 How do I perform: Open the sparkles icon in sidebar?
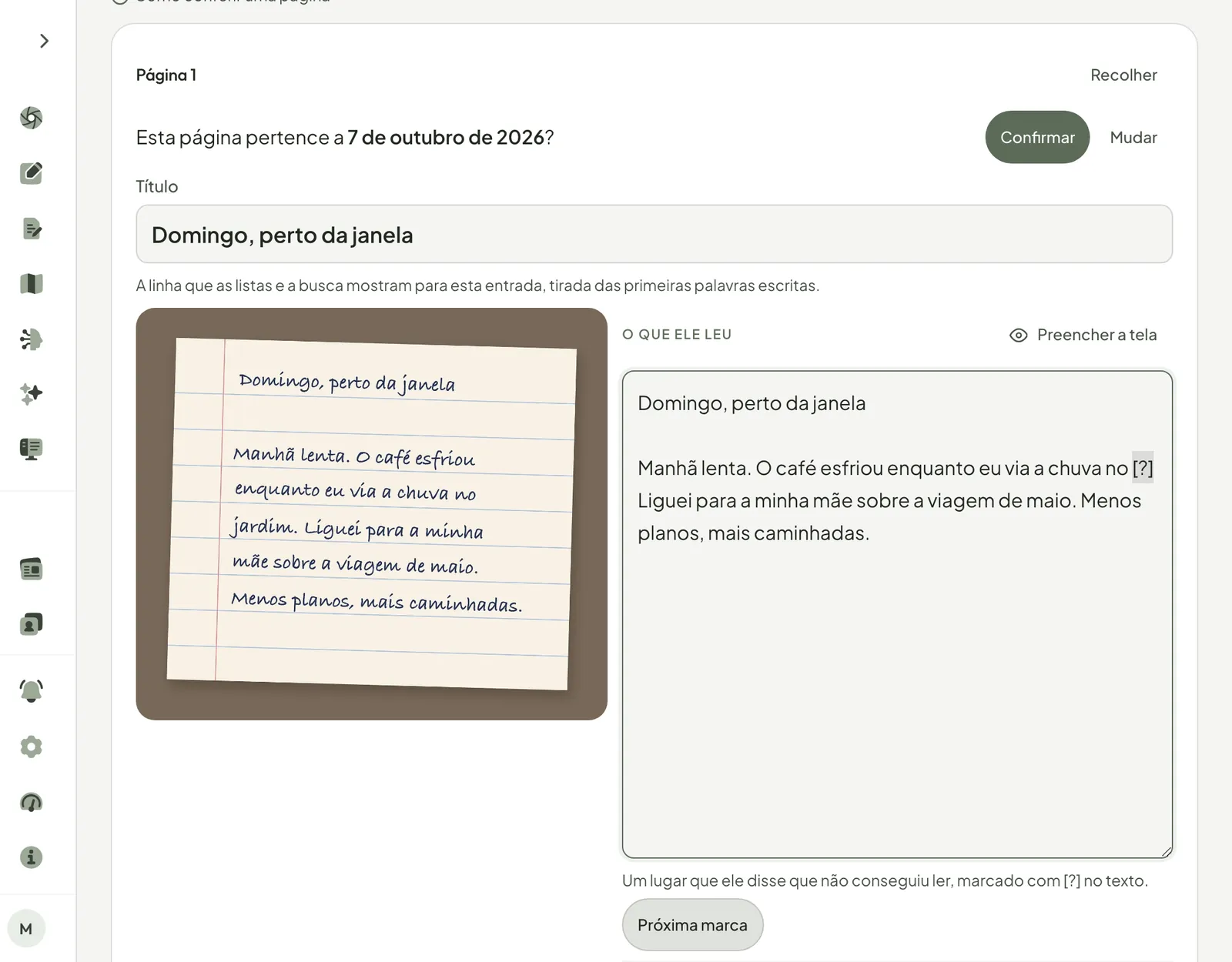(x=31, y=394)
